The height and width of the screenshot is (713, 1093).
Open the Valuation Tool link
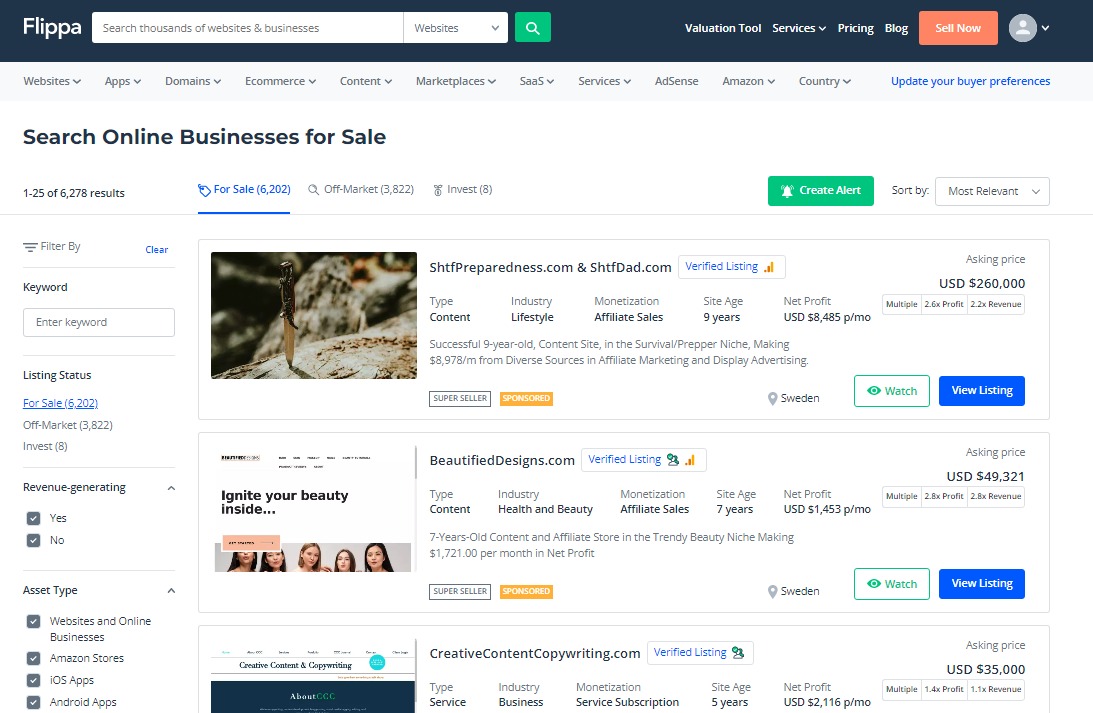tap(723, 28)
